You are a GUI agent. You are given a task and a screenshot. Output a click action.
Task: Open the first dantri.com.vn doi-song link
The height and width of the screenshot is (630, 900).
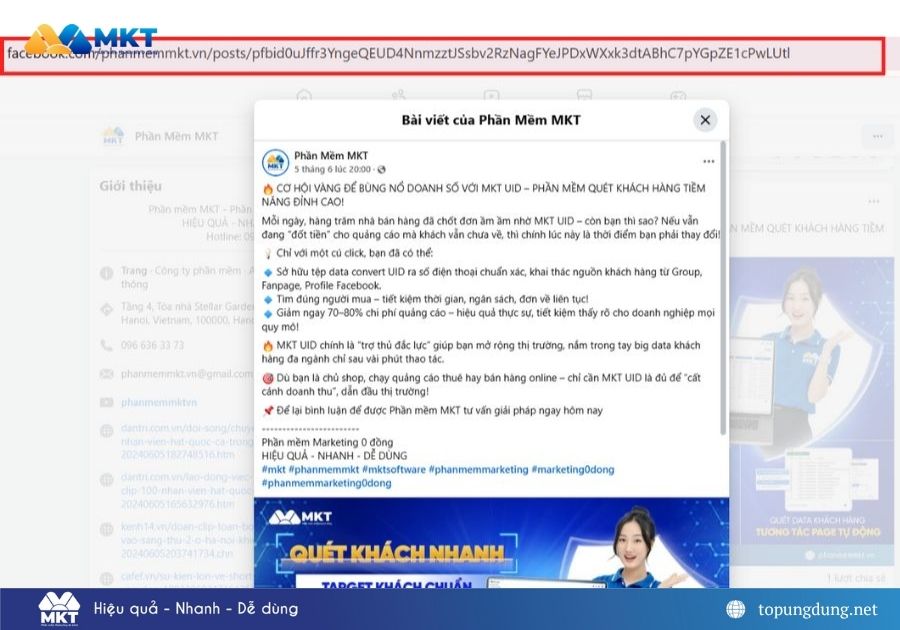click(x=187, y=441)
